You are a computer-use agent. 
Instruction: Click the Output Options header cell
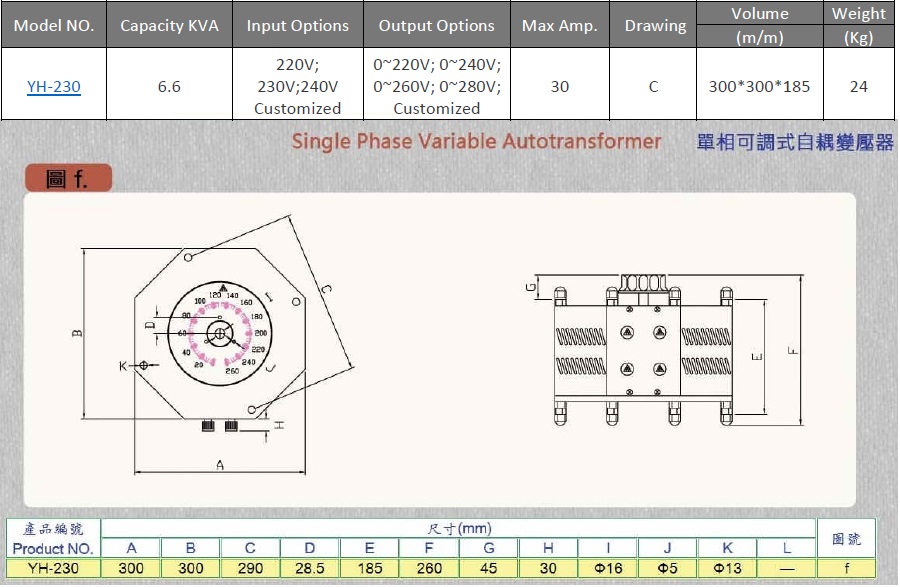(x=436, y=26)
